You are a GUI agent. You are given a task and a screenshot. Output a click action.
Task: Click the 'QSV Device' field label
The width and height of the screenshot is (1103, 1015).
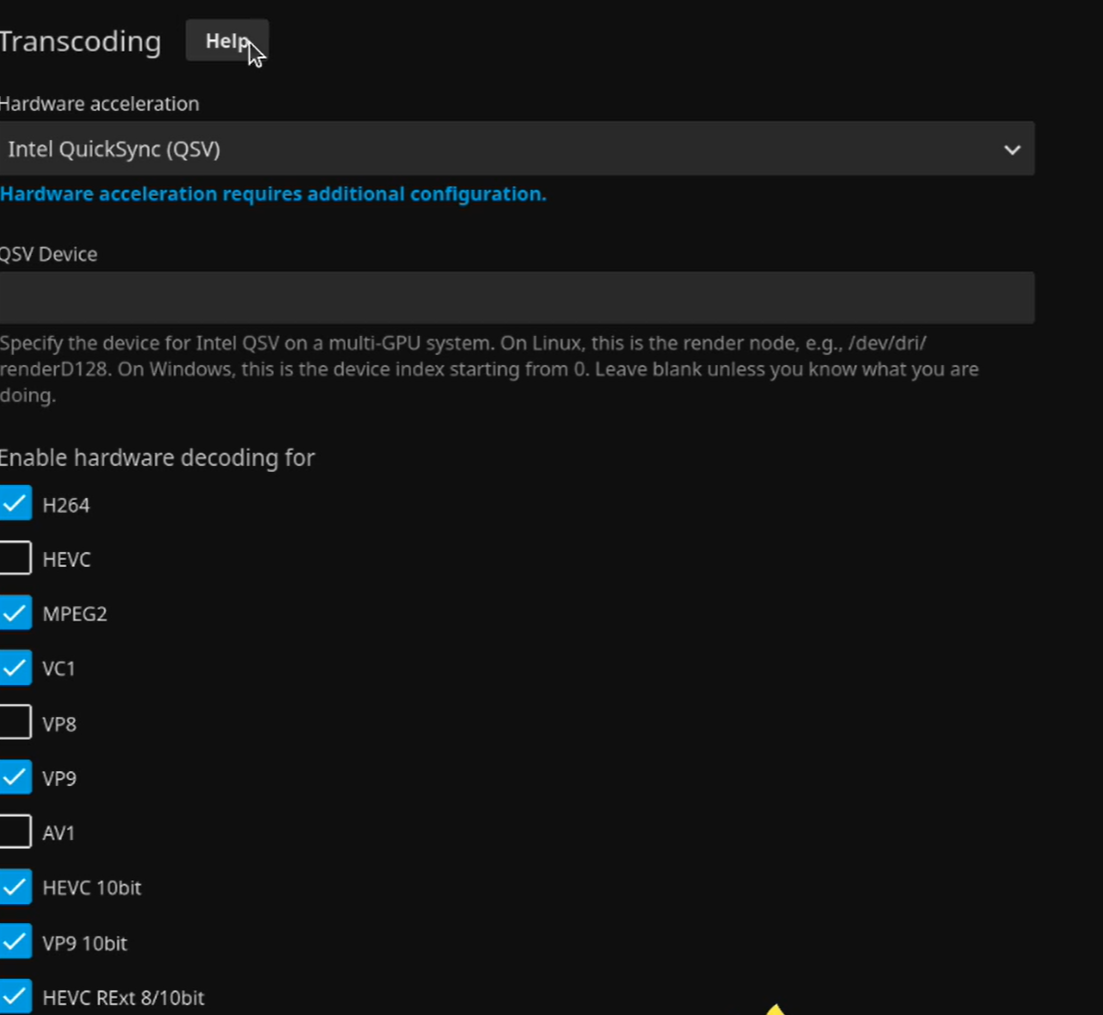click(49, 254)
